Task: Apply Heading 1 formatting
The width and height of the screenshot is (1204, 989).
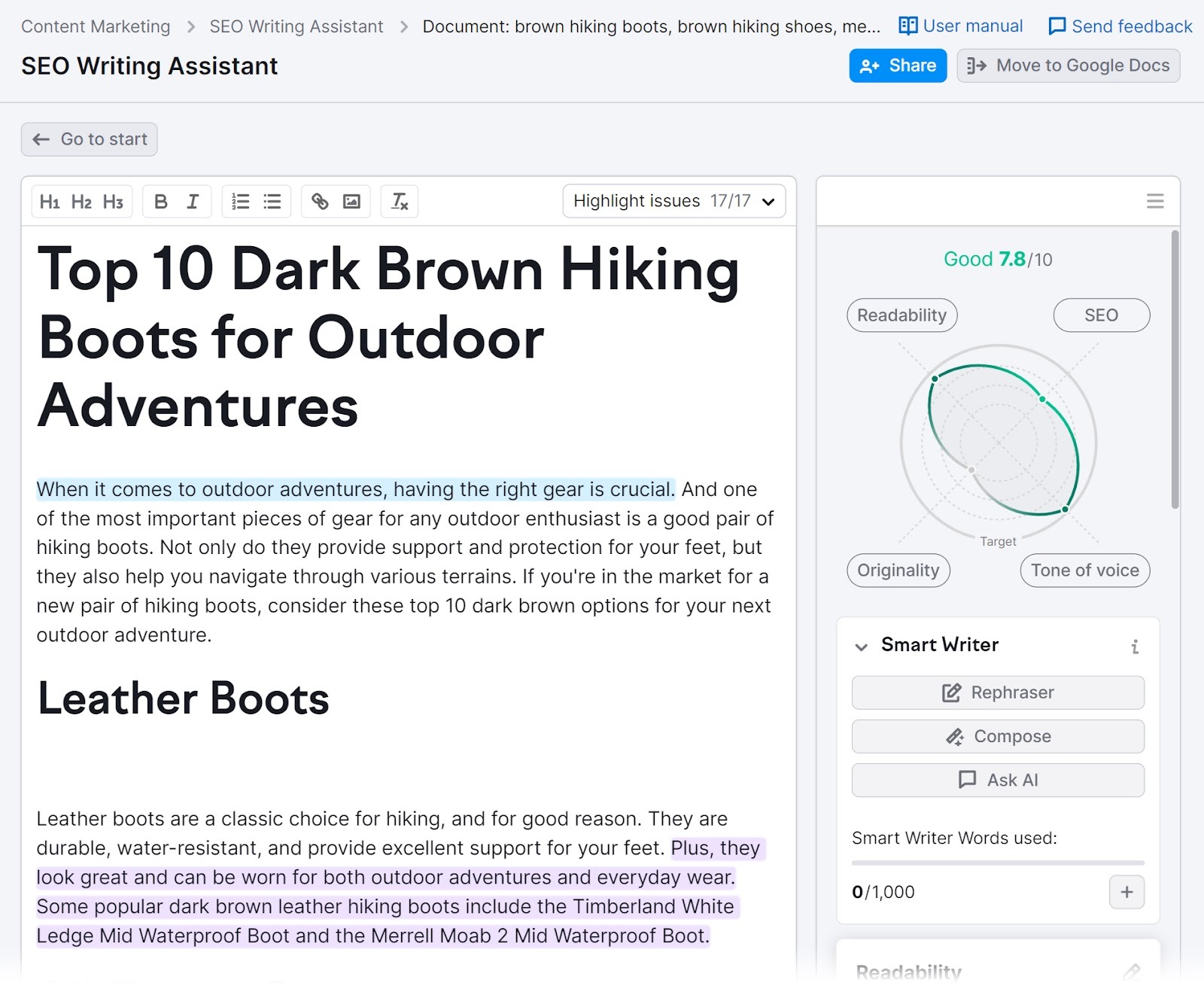Action: 50,201
